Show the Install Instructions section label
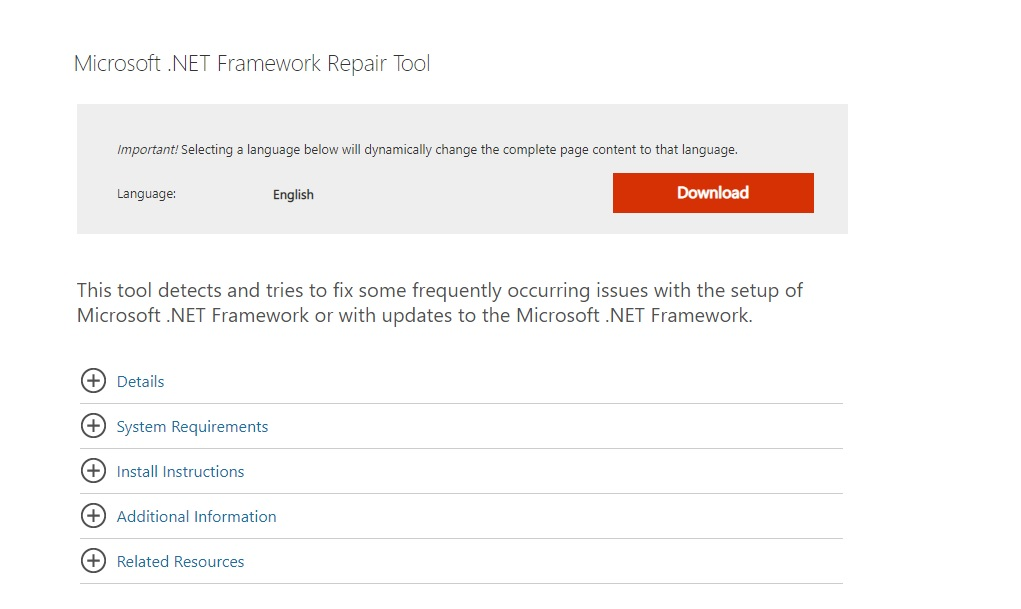Image resolution: width=1021 pixels, height=609 pixels. pos(180,472)
